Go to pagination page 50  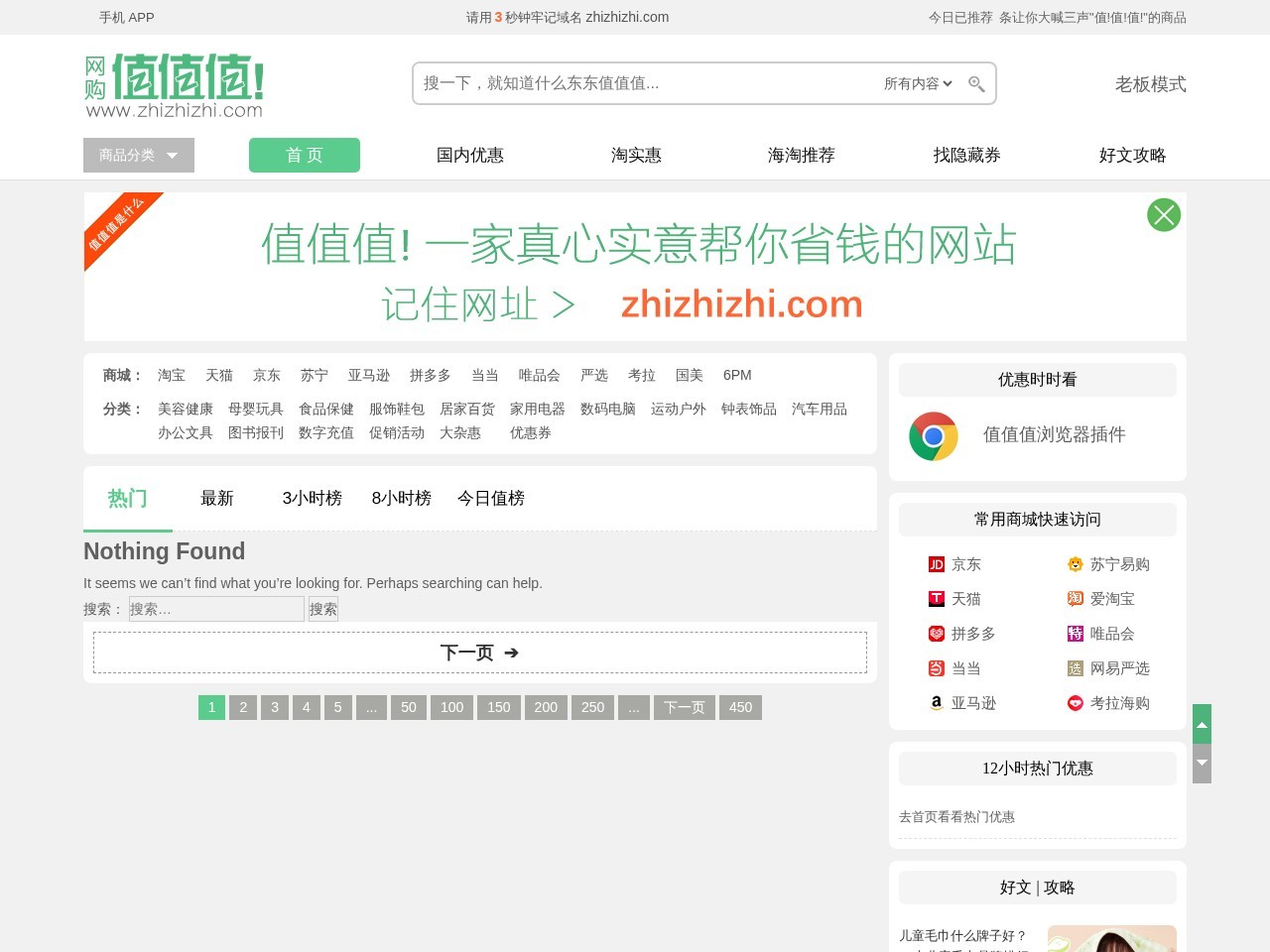(409, 707)
